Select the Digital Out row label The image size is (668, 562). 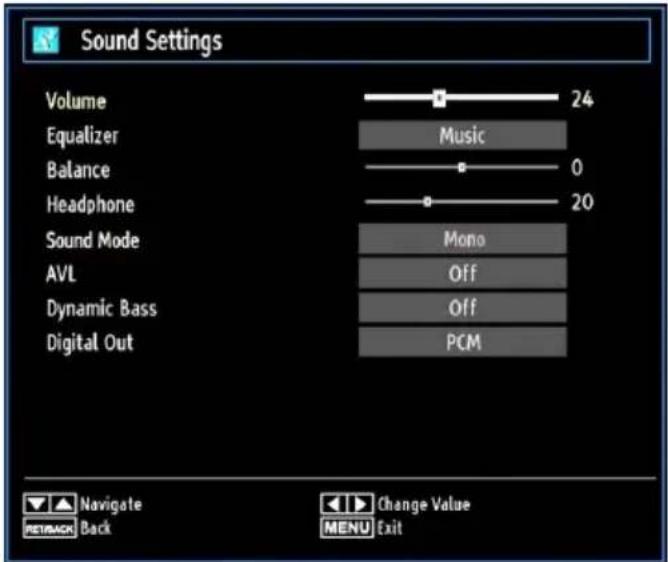[90, 343]
